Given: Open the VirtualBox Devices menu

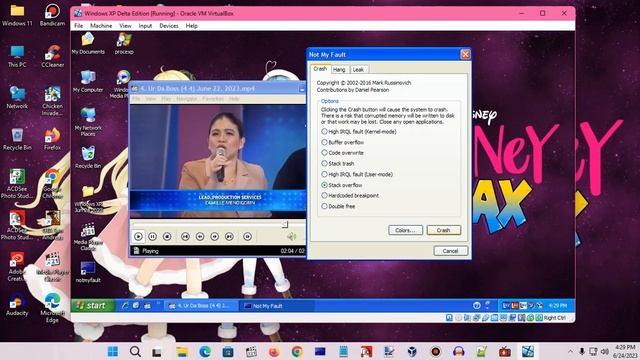Looking at the screenshot, I should point(169,26).
